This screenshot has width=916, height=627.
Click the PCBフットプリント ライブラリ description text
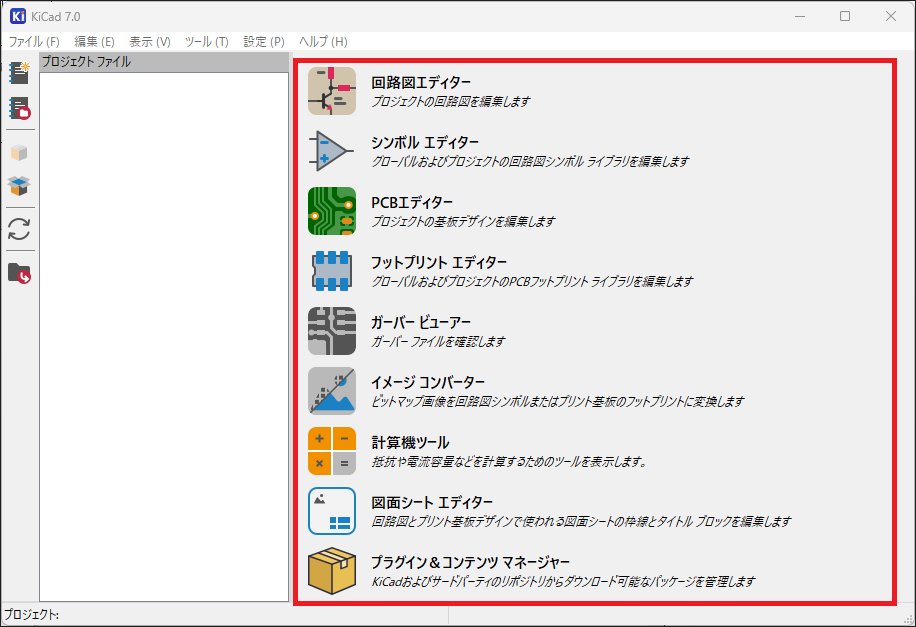(x=533, y=282)
